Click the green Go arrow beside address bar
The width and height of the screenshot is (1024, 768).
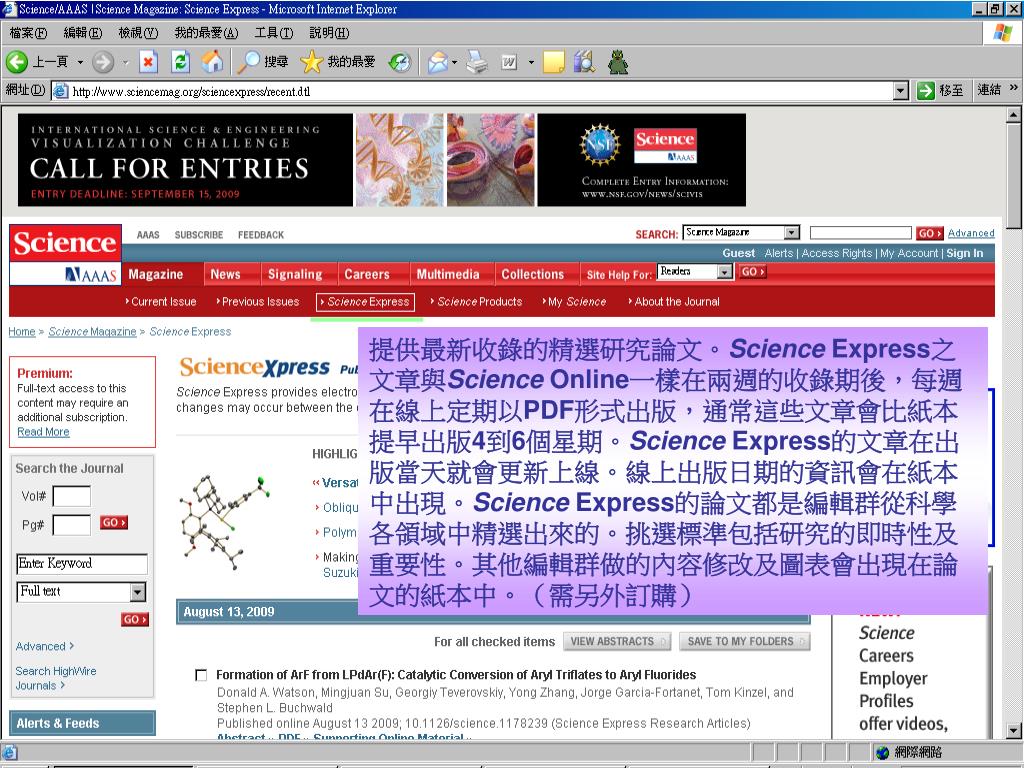click(925, 91)
